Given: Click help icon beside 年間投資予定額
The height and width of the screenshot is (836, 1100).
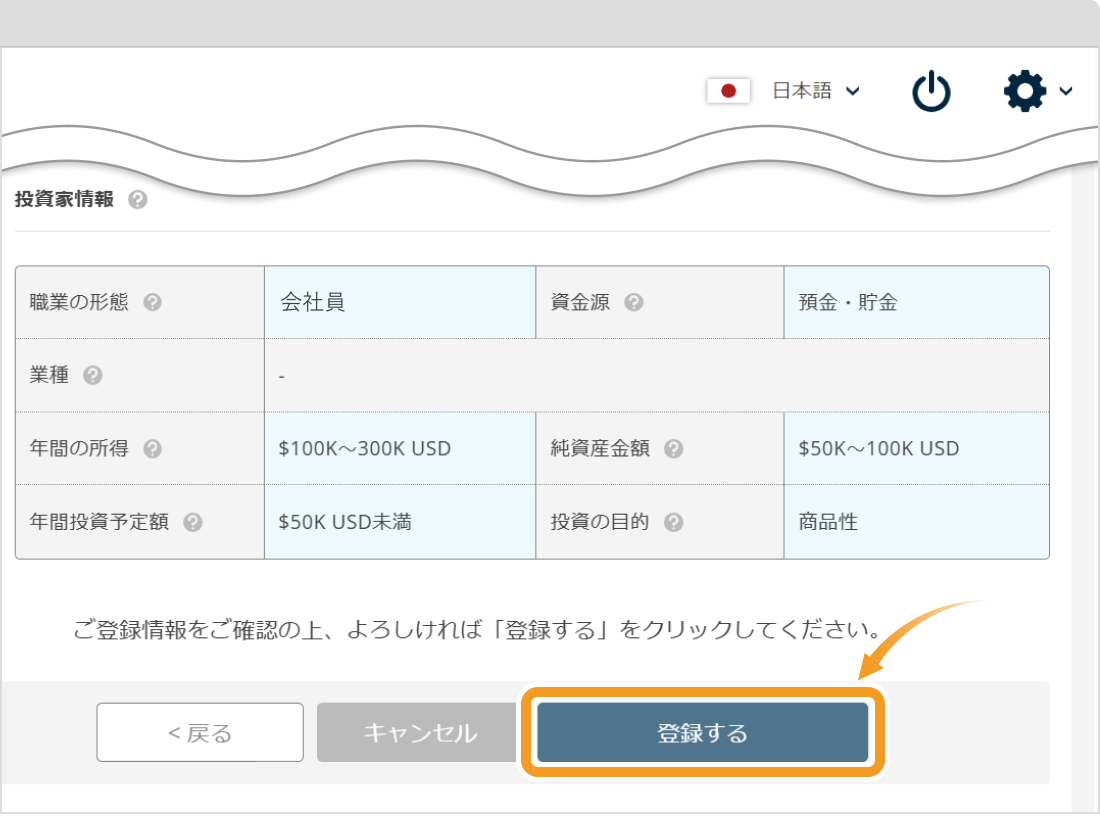Looking at the screenshot, I should (x=193, y=522).
